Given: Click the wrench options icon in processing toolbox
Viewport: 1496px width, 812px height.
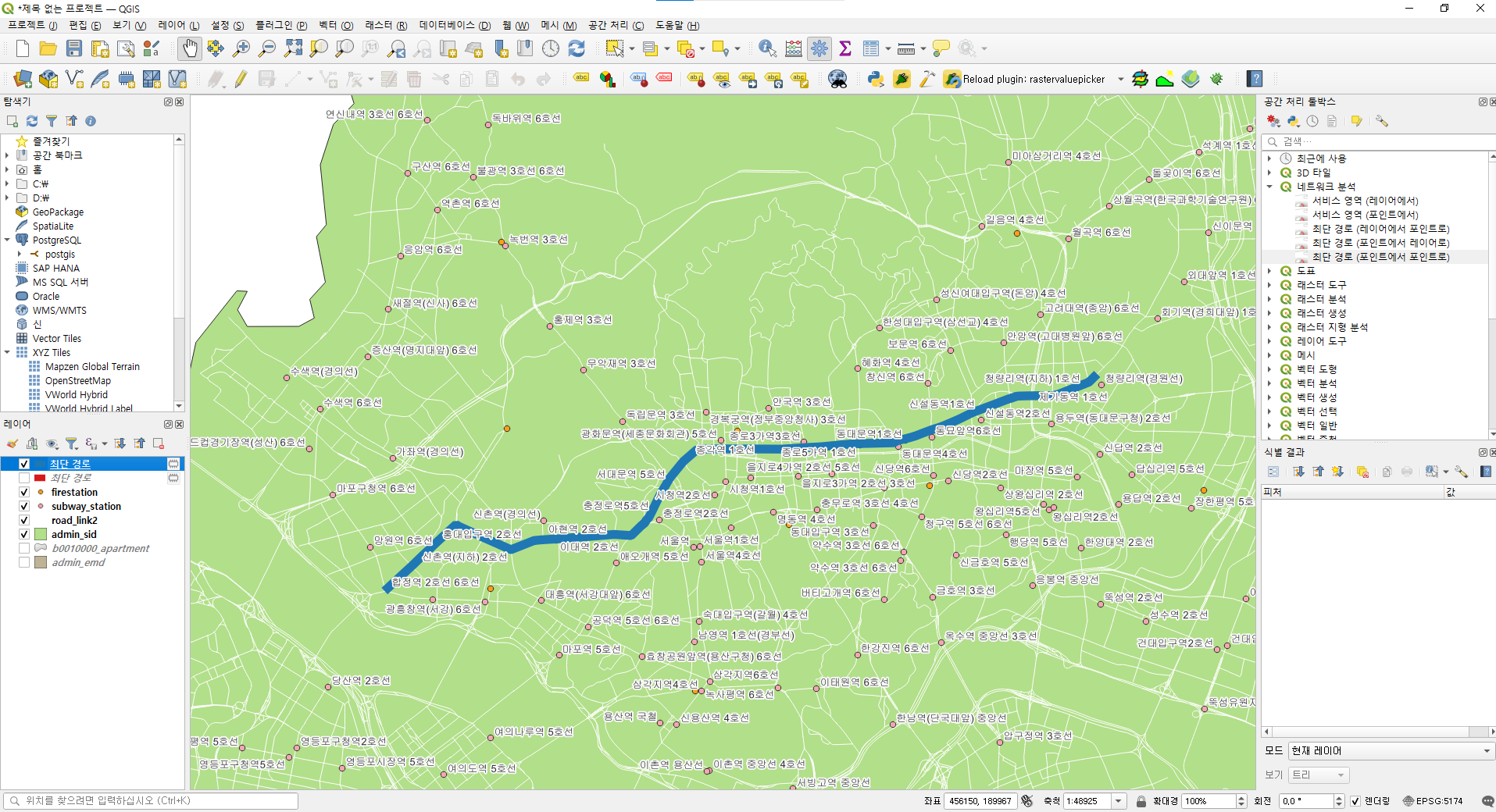Looking at the screenshot, I should [1383, 121].
